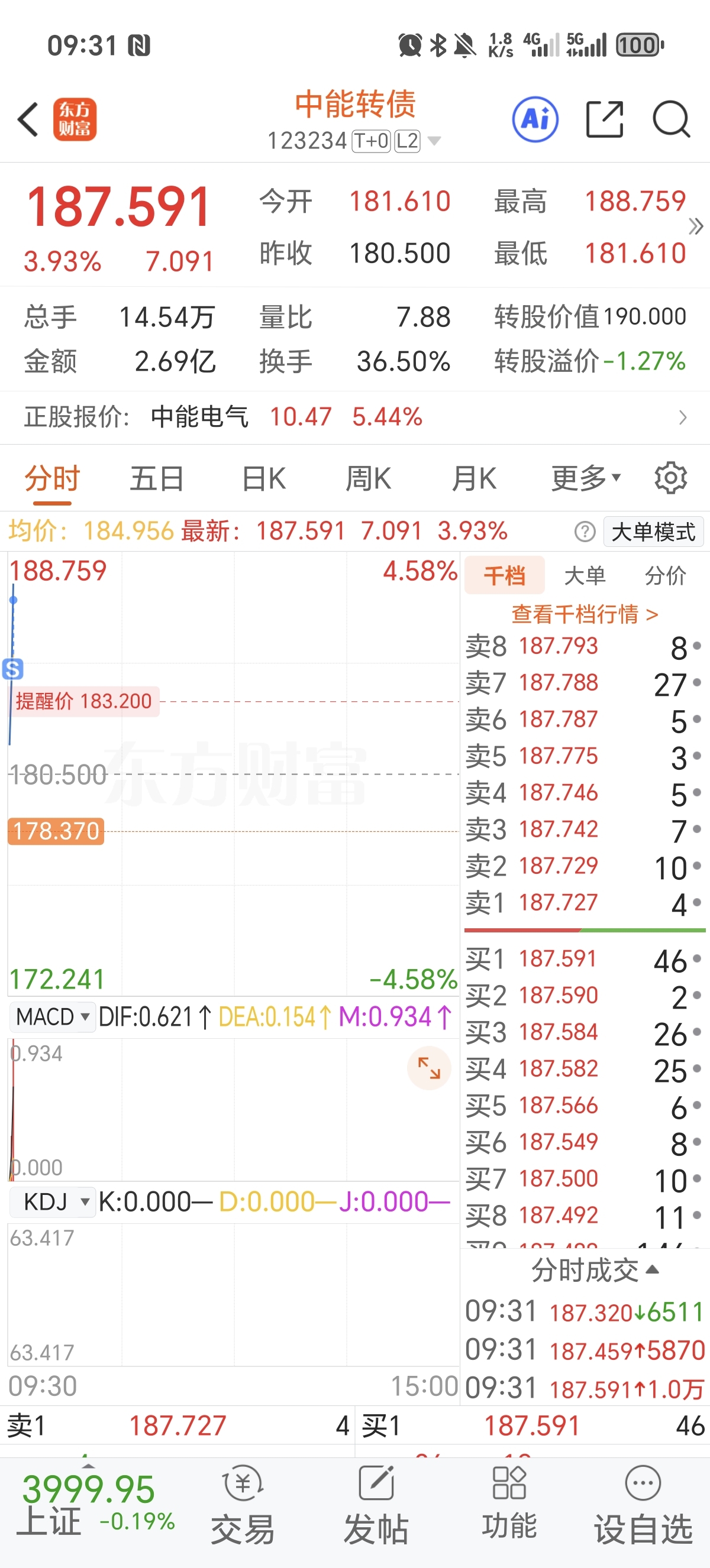Open the 东方财富 logo icon
The height and width of the screenshot is (1568, 710).
[x=75, y=119]
